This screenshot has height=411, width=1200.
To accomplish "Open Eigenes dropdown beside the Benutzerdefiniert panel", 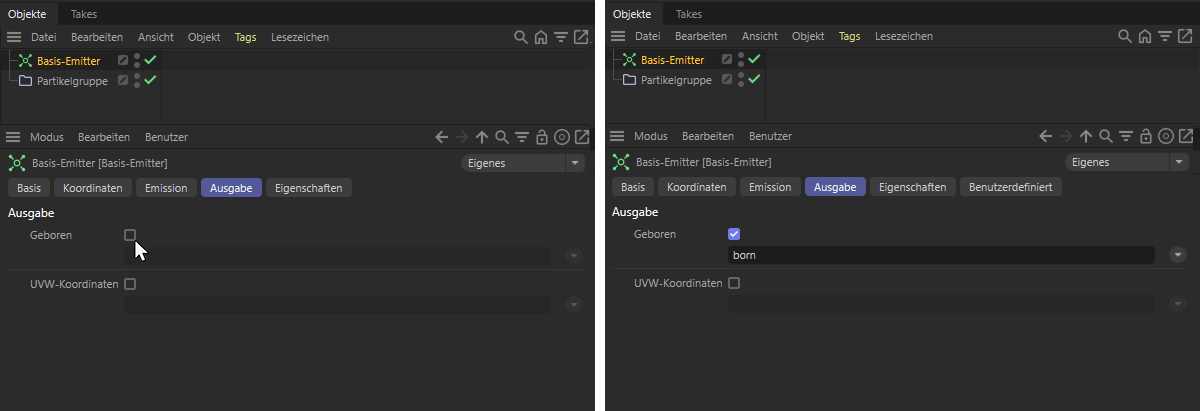I will (x=1127, y=162).
